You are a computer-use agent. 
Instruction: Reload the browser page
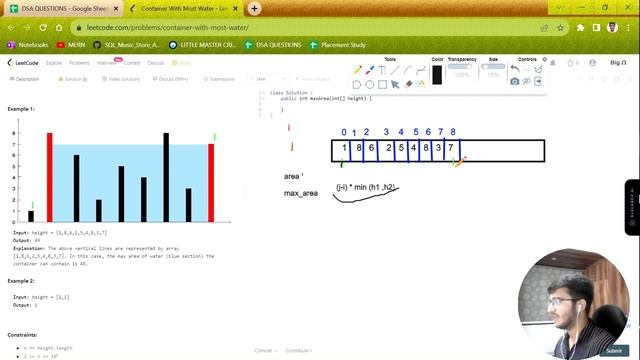click(x=43, y=28)
